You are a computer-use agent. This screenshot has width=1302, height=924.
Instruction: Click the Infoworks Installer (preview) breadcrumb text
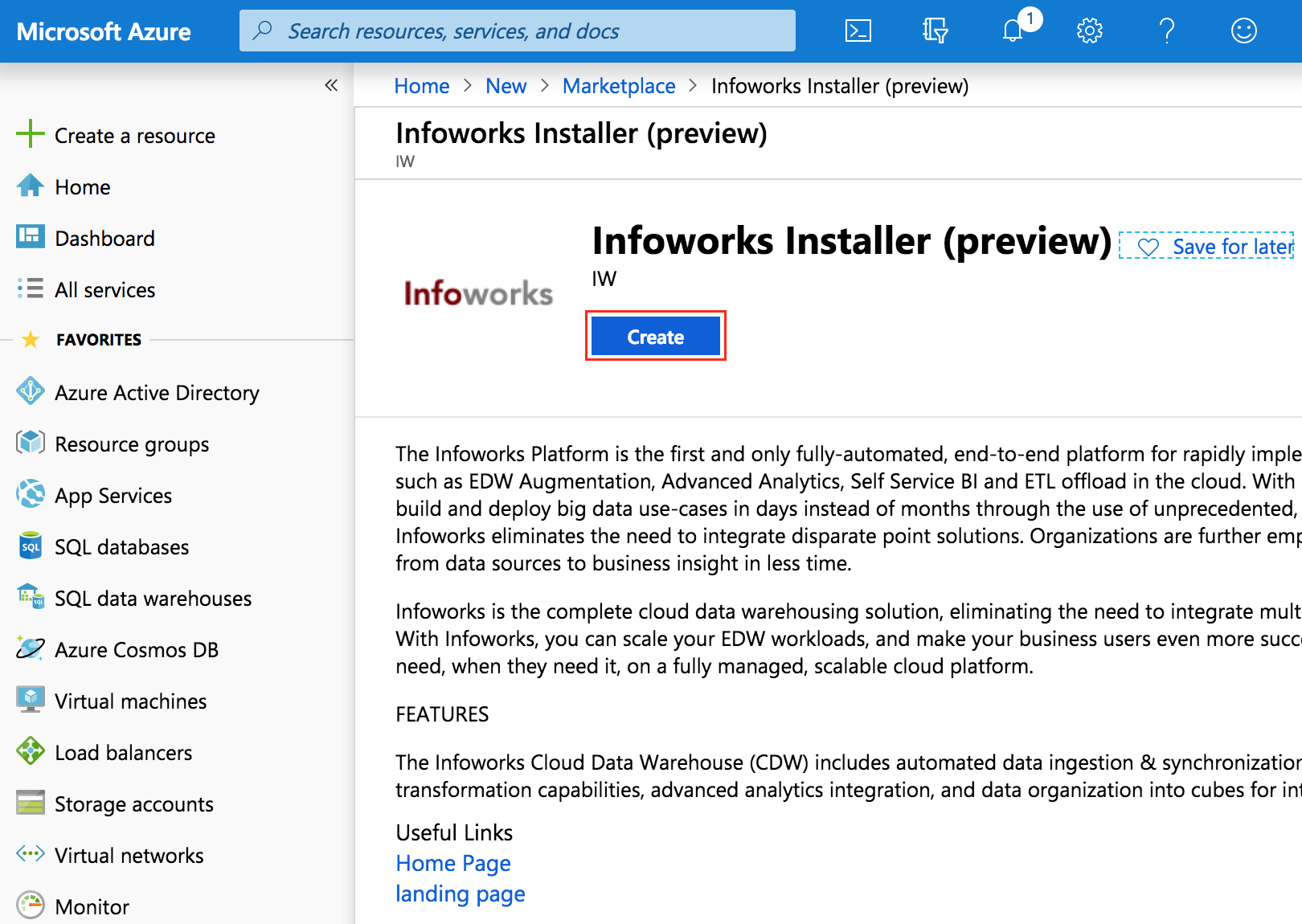point(840,86)
